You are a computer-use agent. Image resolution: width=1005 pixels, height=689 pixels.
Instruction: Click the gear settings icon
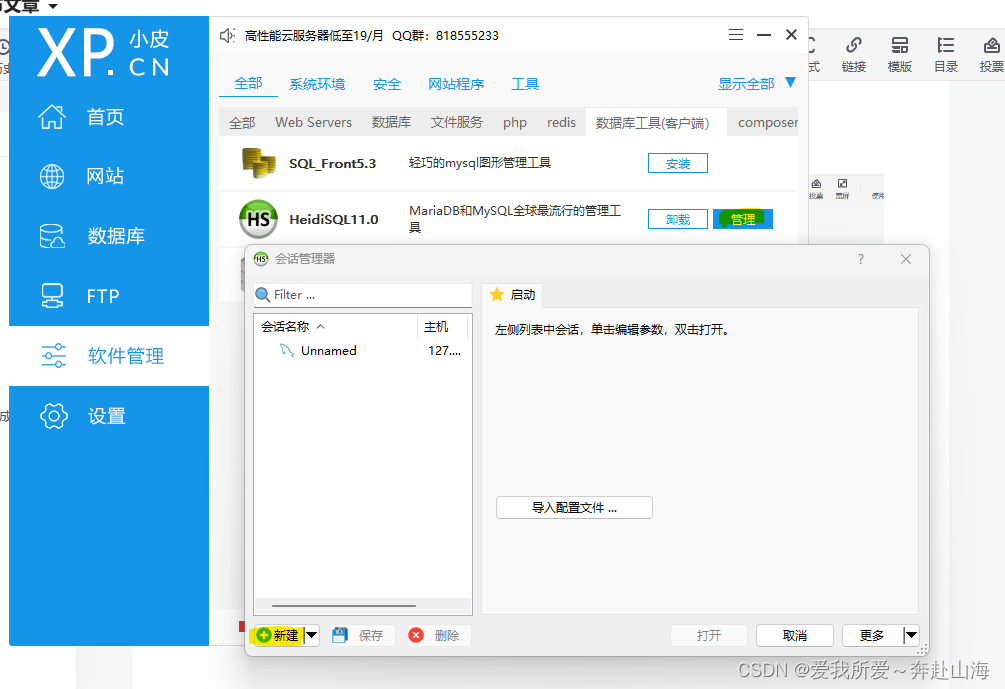pyautogui.click(x=54, y=416)
